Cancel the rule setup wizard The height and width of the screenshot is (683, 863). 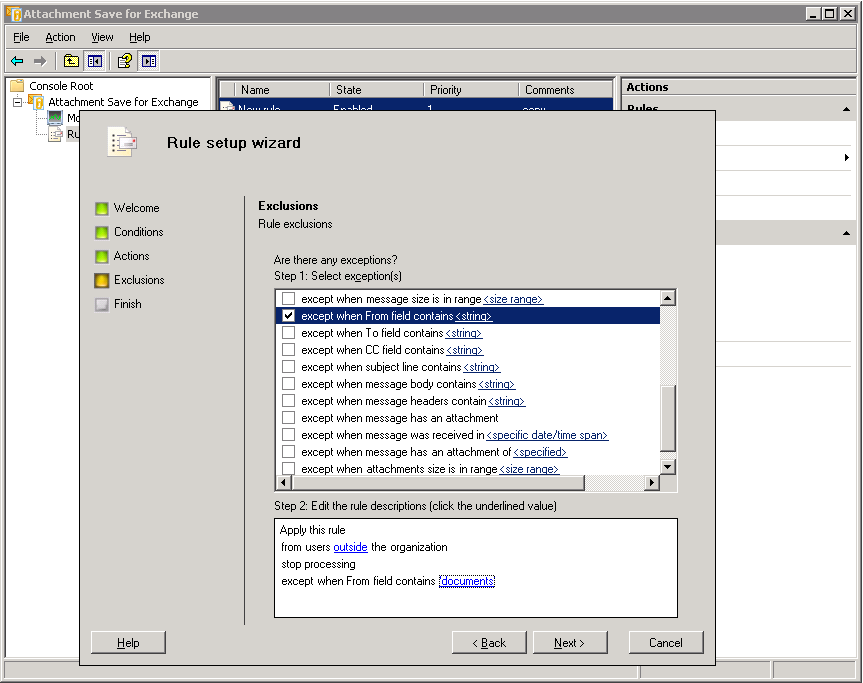[x=666, y=642]
